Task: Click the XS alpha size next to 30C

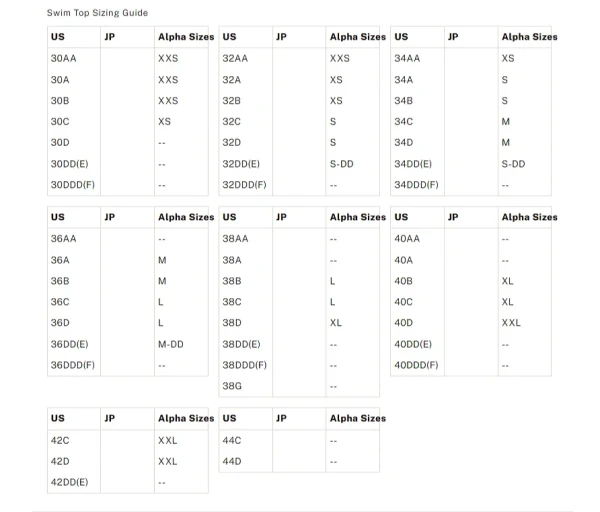Action: click(x=165, y=122)
